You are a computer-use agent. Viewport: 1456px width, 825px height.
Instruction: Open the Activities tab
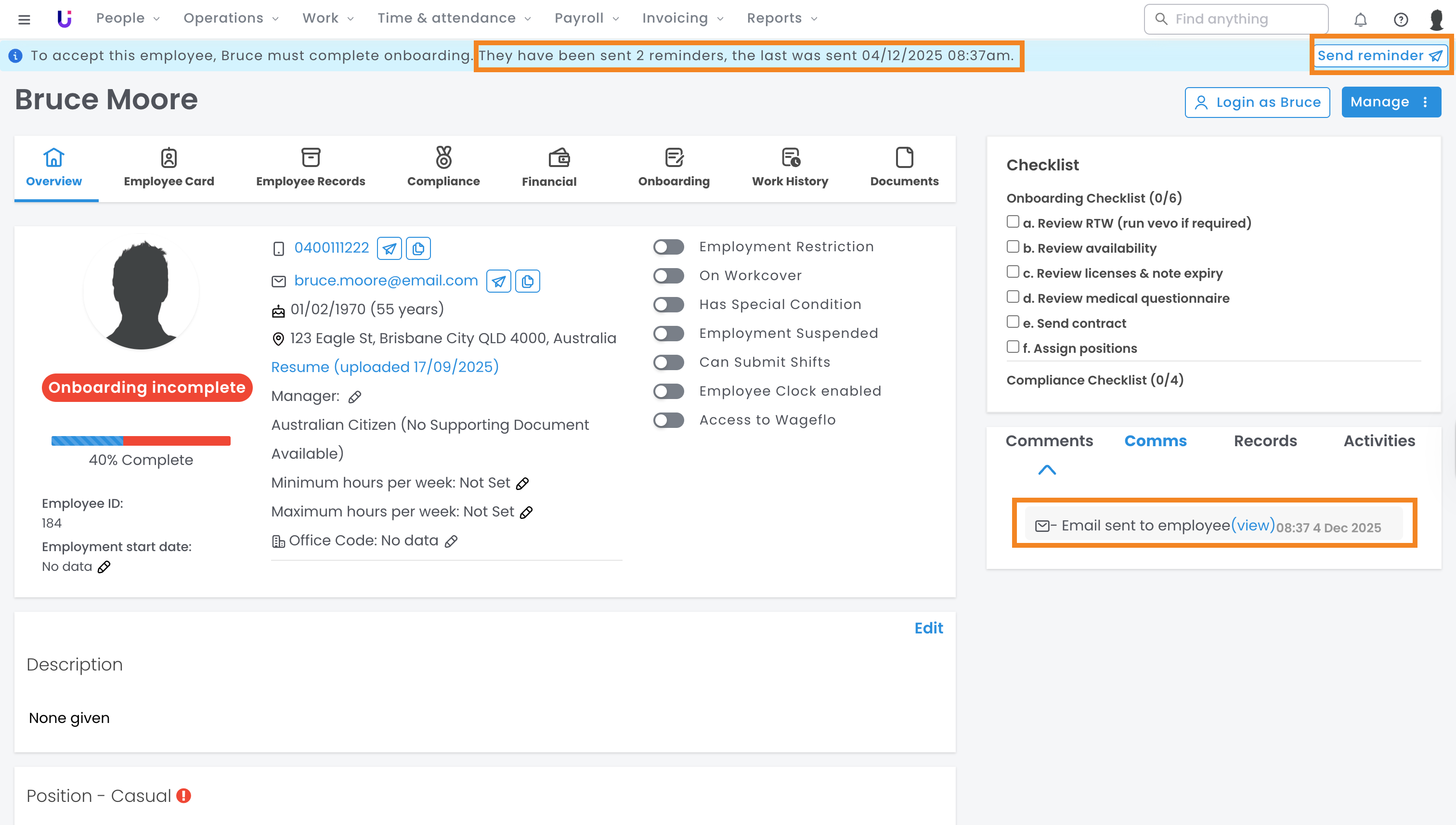(1379, 441)
